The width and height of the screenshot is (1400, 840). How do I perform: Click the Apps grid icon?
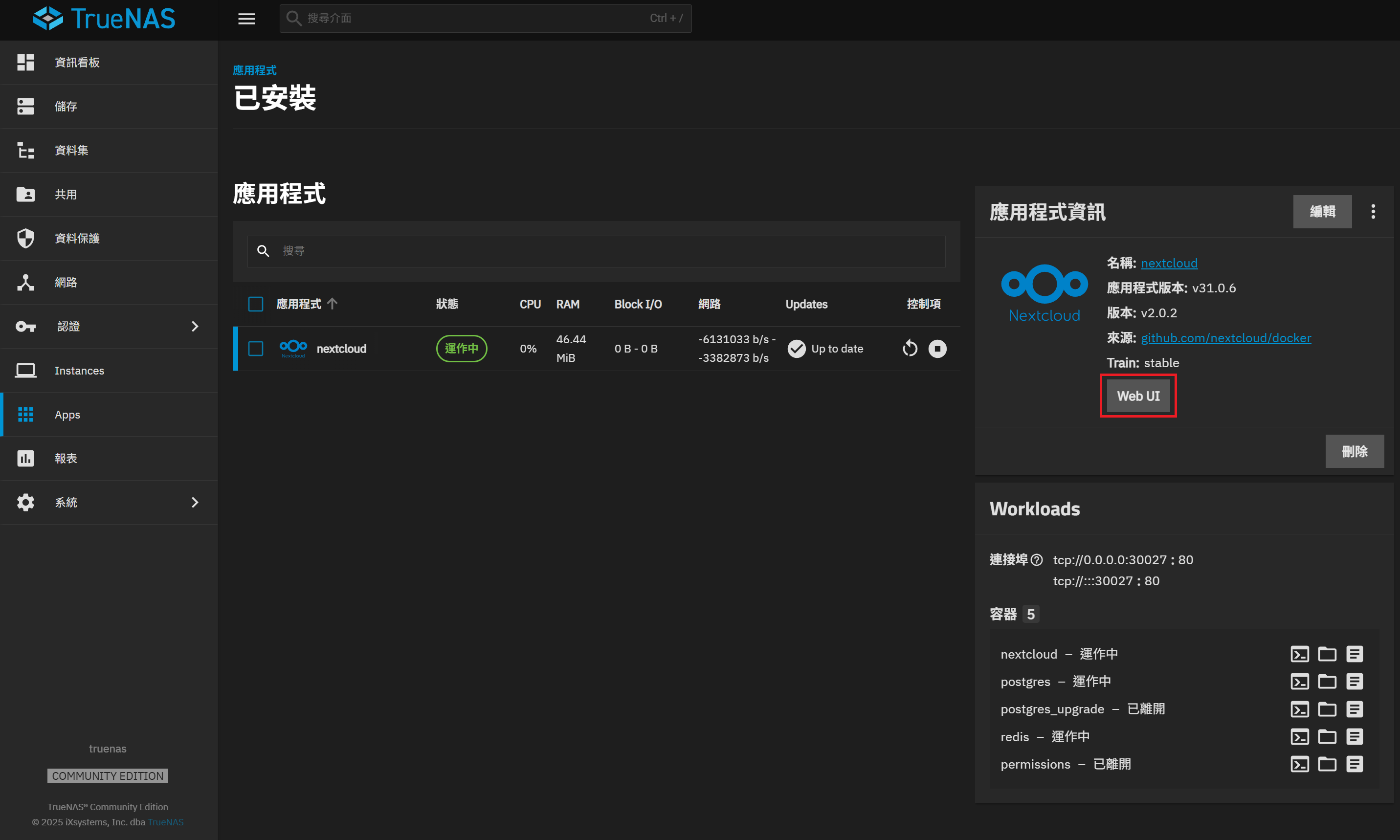pos(25,414)
